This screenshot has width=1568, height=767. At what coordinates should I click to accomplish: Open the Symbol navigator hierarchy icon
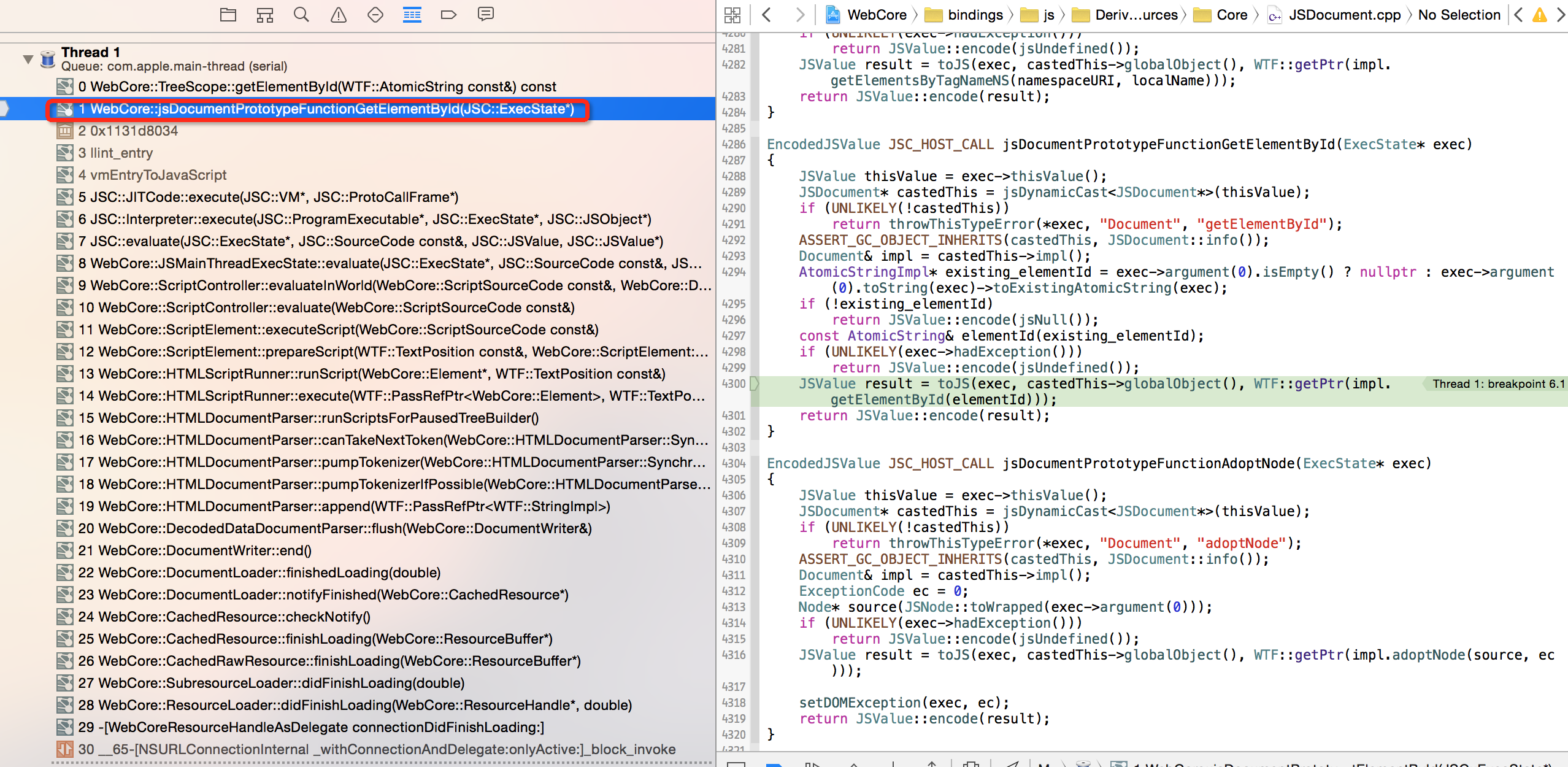click(265, 15)
